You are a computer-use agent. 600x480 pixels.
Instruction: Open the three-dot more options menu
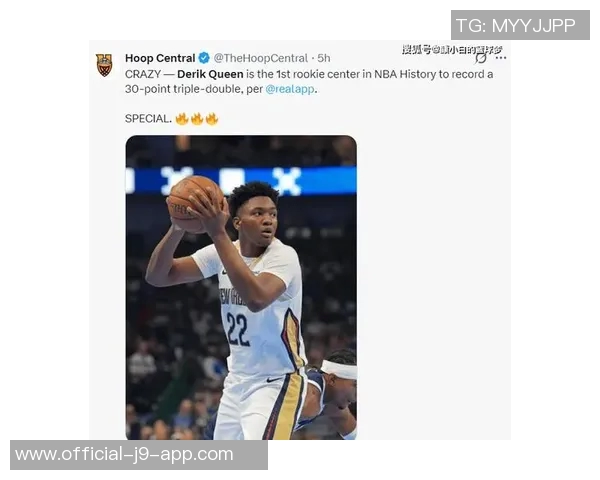pyautogui.click(x=501, y=58)
